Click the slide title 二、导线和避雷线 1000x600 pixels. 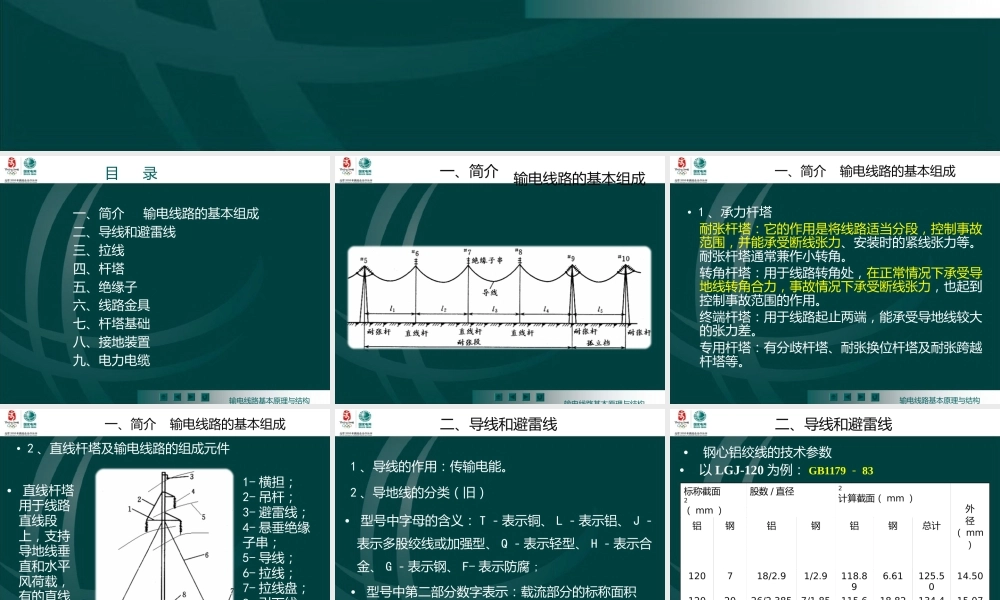click(500, 423)
